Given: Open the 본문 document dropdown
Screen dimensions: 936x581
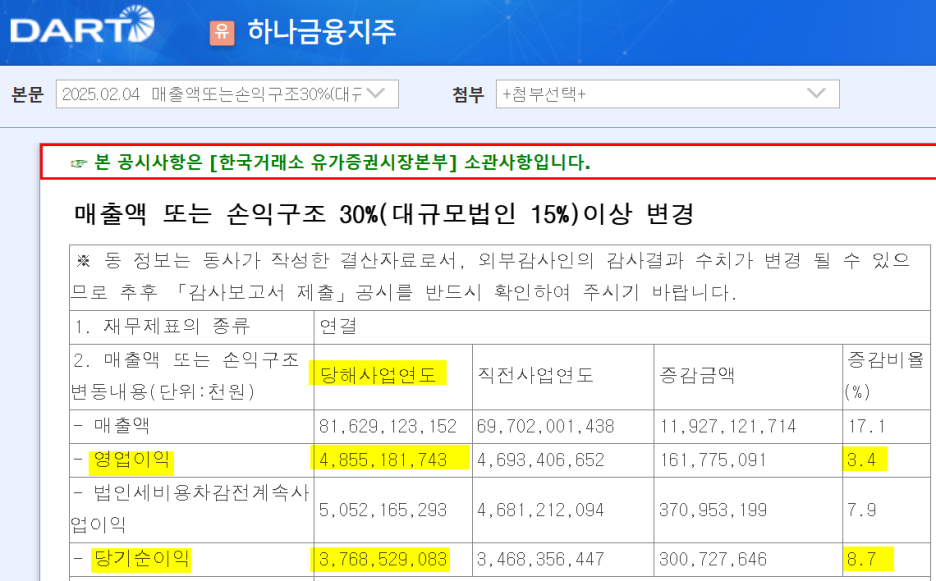Looking at the screenshot, I should coord(227,94).
